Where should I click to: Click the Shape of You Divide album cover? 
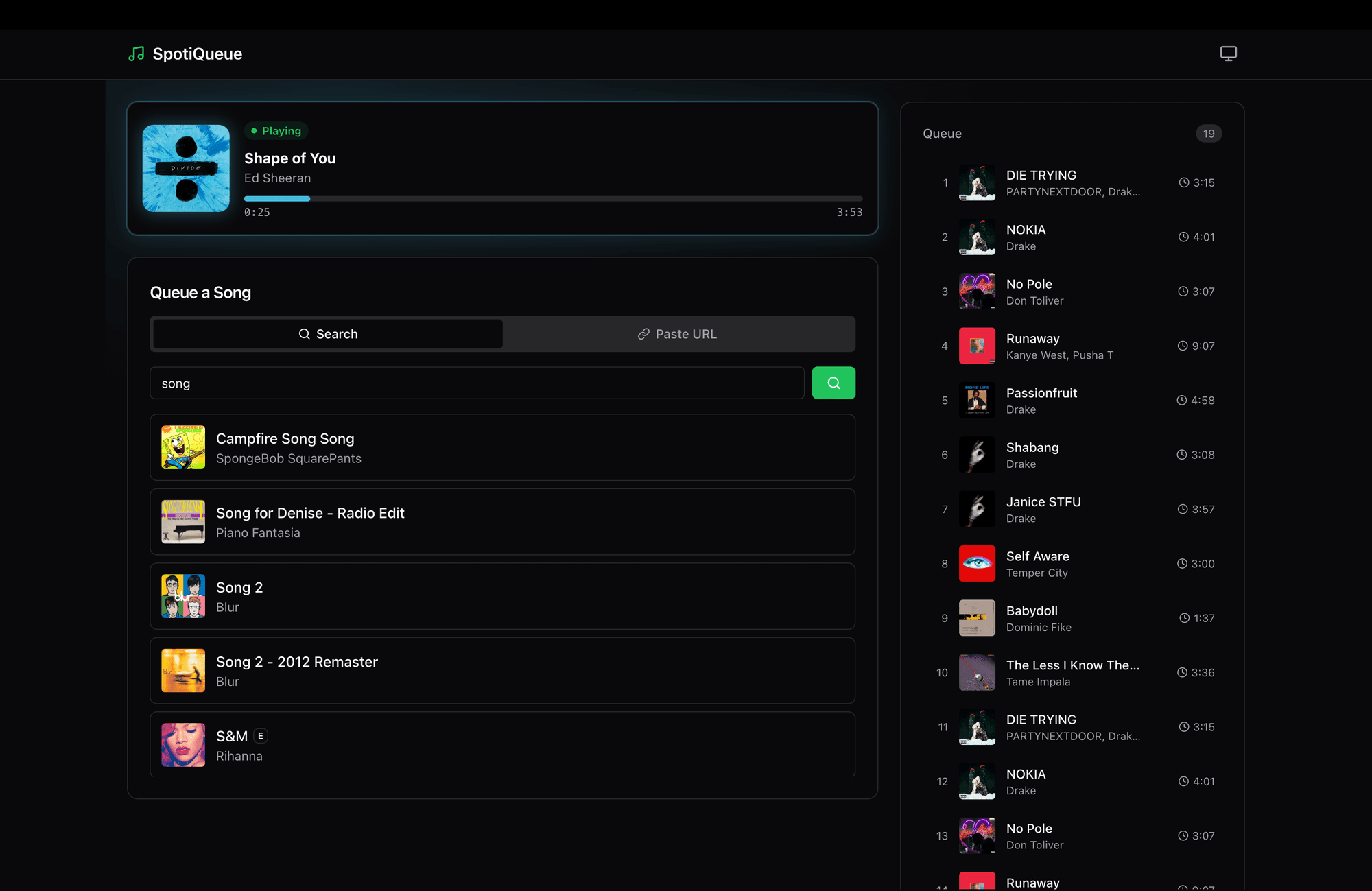coord(186,168)
